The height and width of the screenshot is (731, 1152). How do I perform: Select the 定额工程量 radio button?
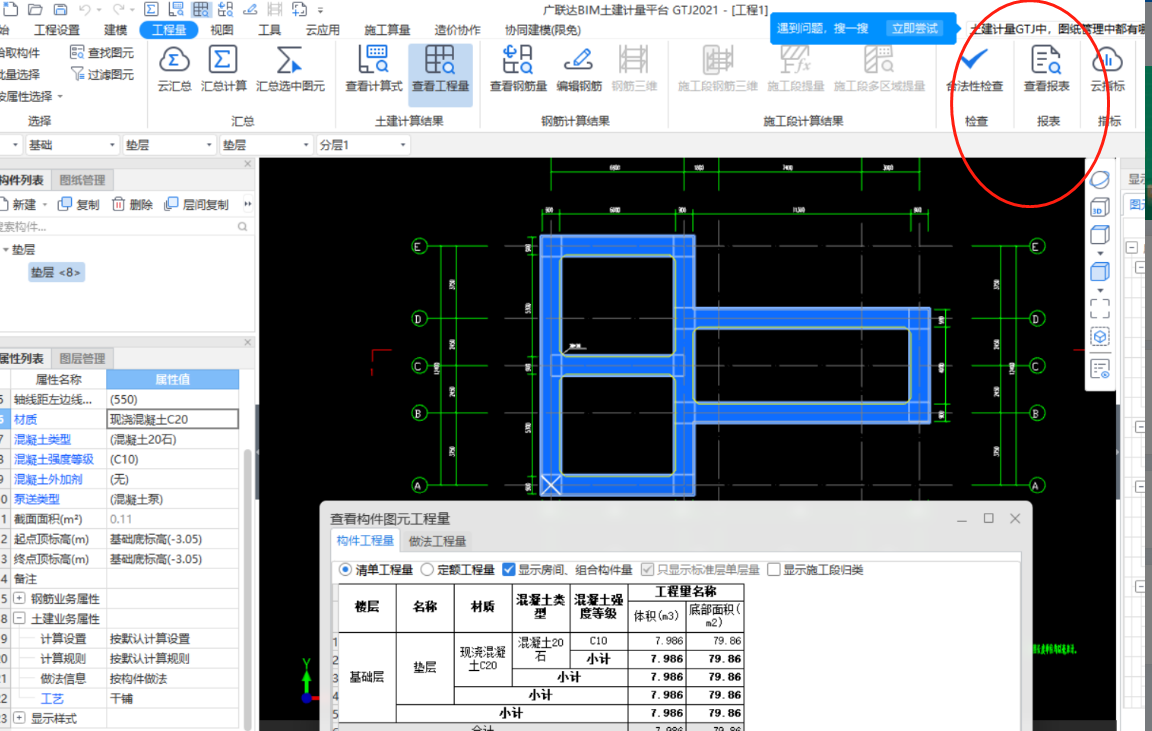point(427,569)
